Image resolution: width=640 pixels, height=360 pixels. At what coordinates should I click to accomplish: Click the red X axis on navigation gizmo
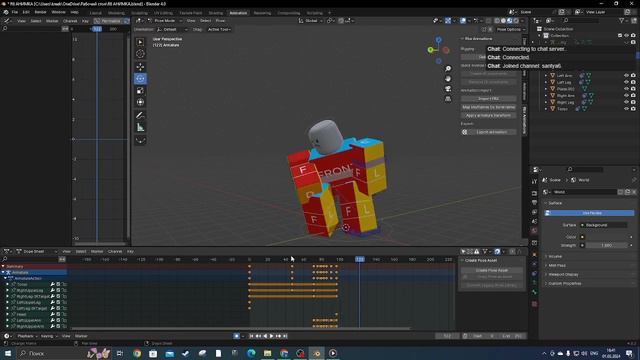tap(446, 50)
